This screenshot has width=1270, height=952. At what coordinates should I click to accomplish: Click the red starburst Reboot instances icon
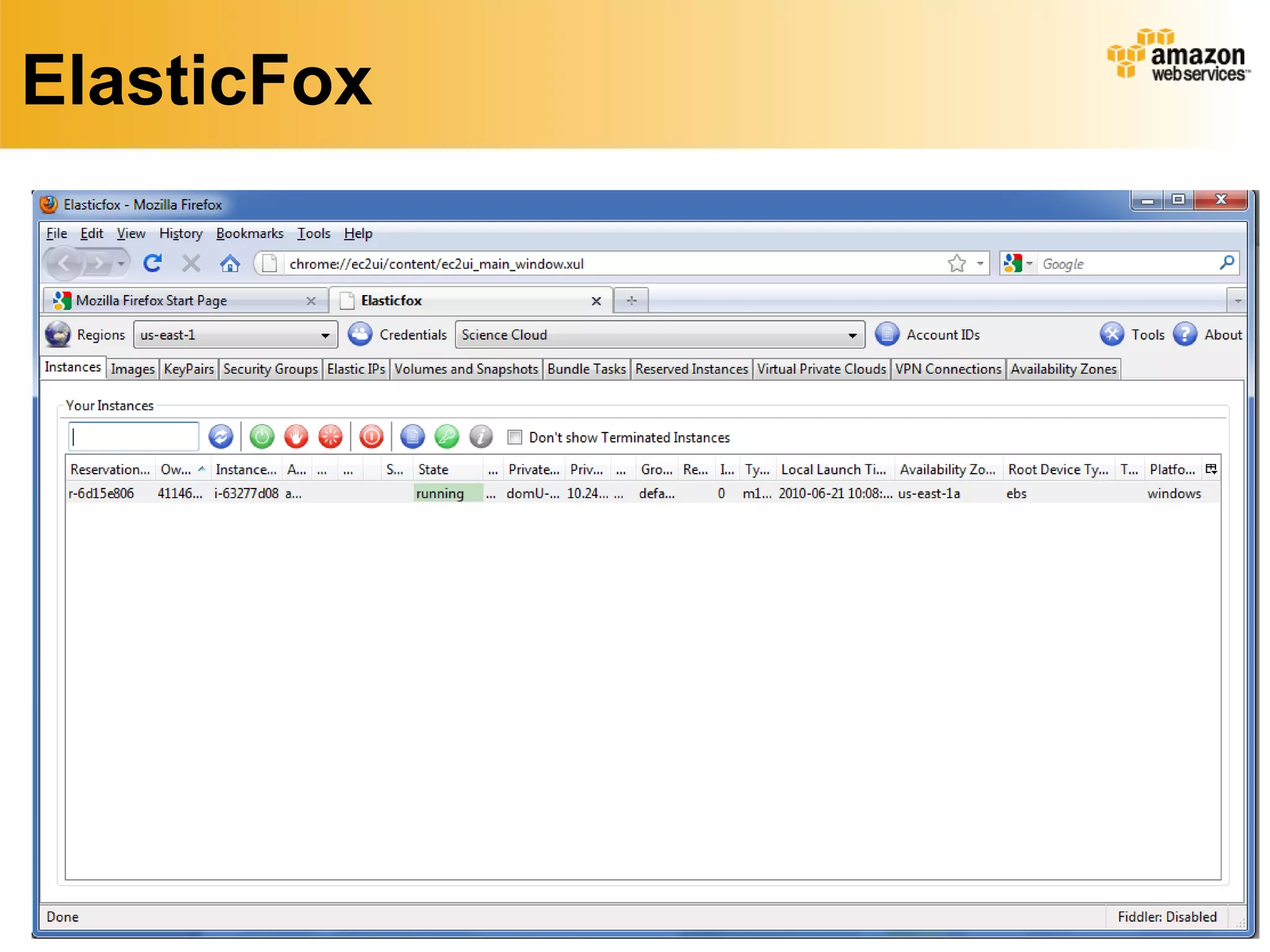point(330,437)
